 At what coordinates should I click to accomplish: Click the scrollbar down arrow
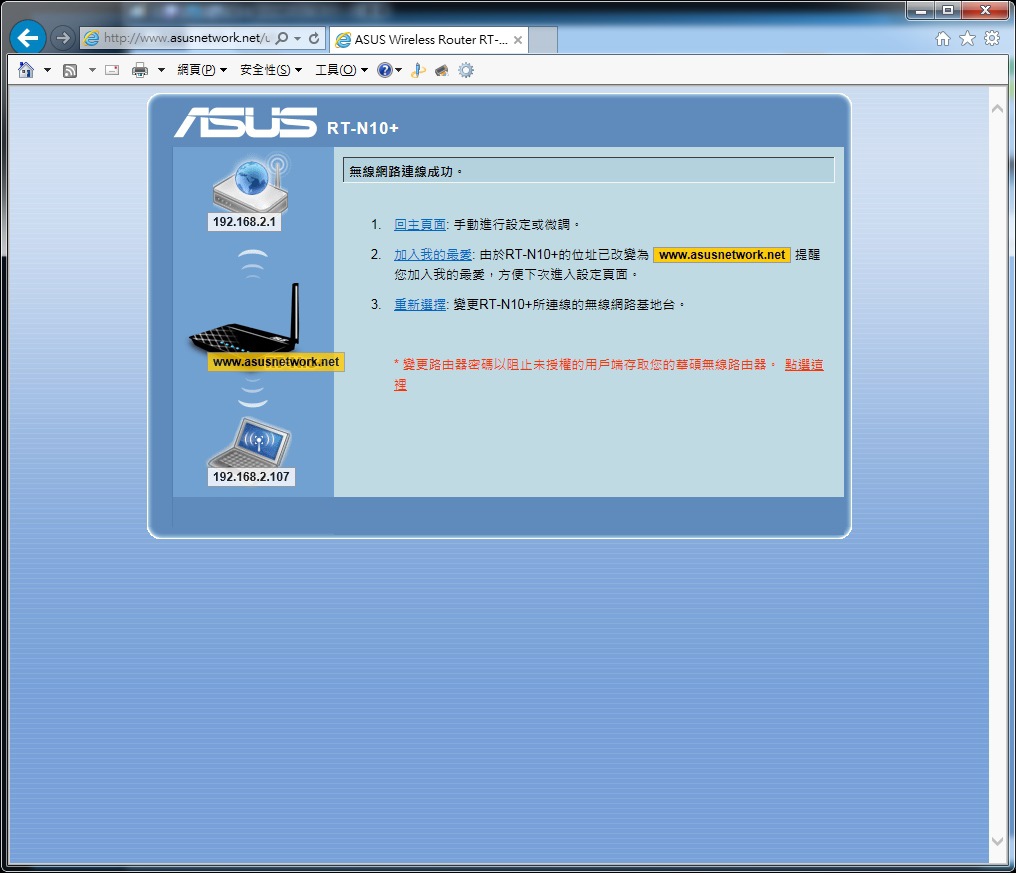pos(998,841)
